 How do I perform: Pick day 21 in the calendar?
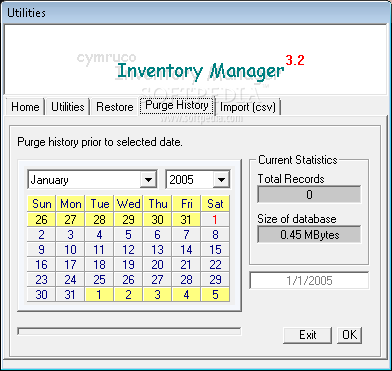coord(186,265)
